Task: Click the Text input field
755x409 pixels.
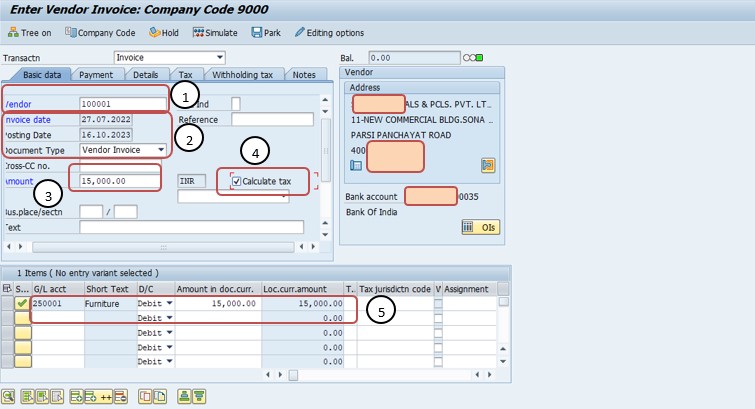Action: (192, 227)
